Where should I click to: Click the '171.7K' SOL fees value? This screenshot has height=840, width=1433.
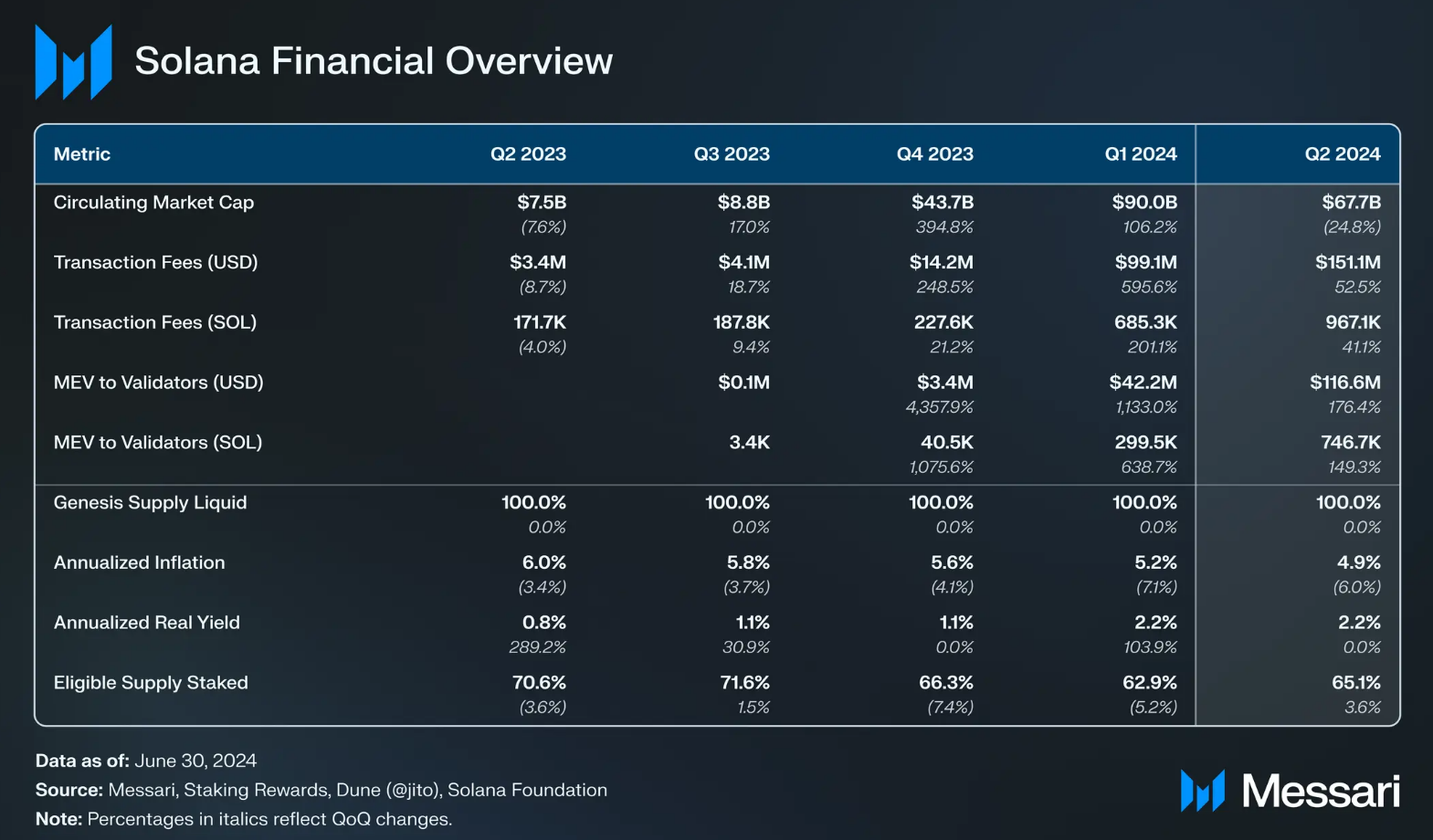click(x=540, y=323)
